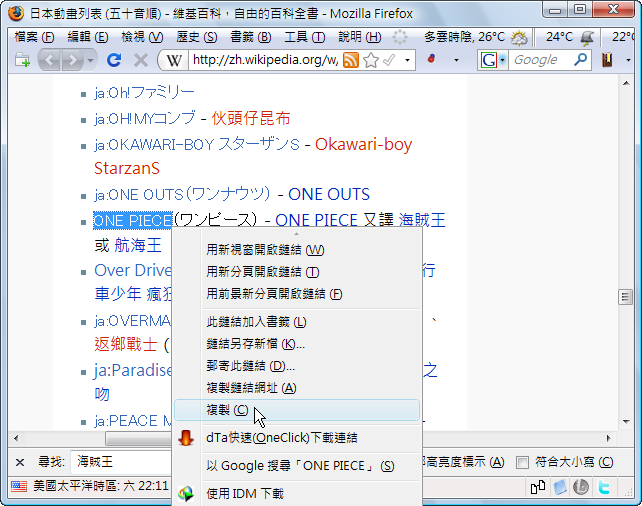This screenshot has height=506, width=642.
Task: Click the 24°C storm weather icon
Action: tap(587, 38)
